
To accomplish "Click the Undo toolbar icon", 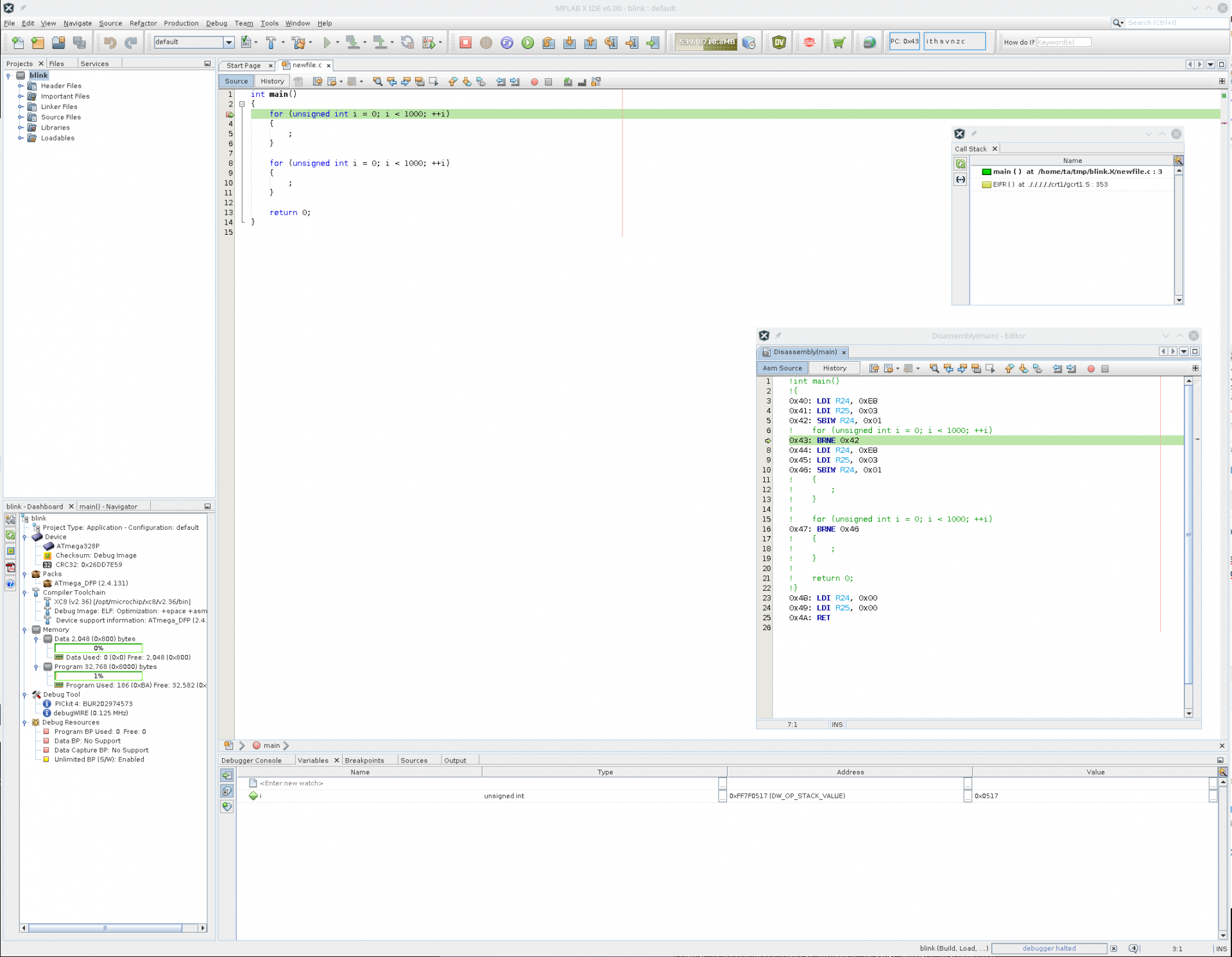I will (110, 42).
